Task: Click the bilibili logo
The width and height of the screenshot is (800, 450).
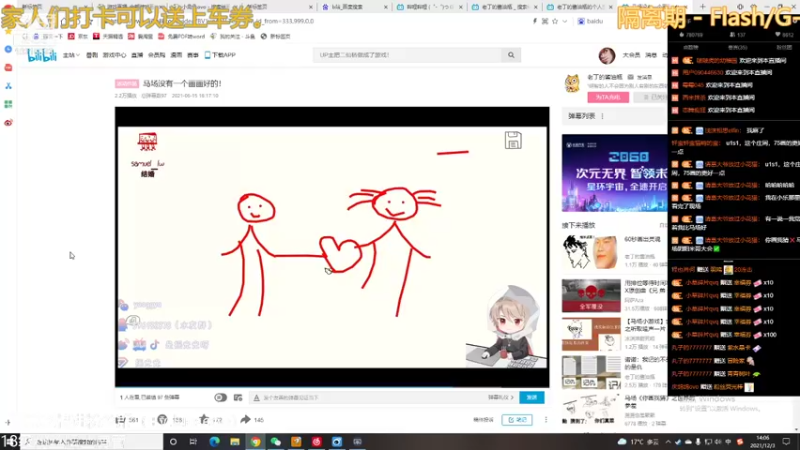Action: 42,55
